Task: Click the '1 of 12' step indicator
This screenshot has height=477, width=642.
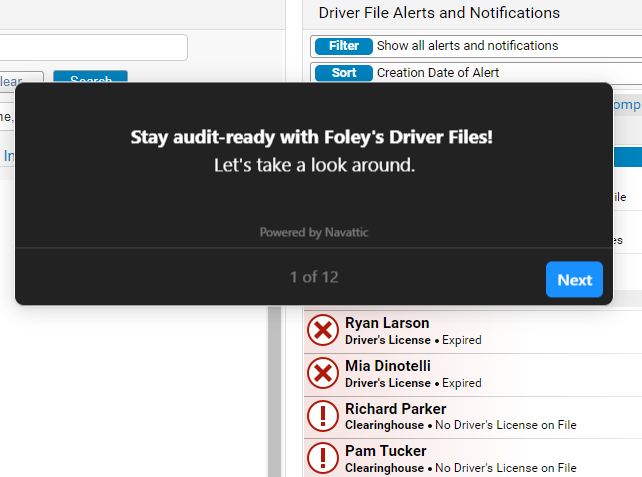Action: (314, 277)
